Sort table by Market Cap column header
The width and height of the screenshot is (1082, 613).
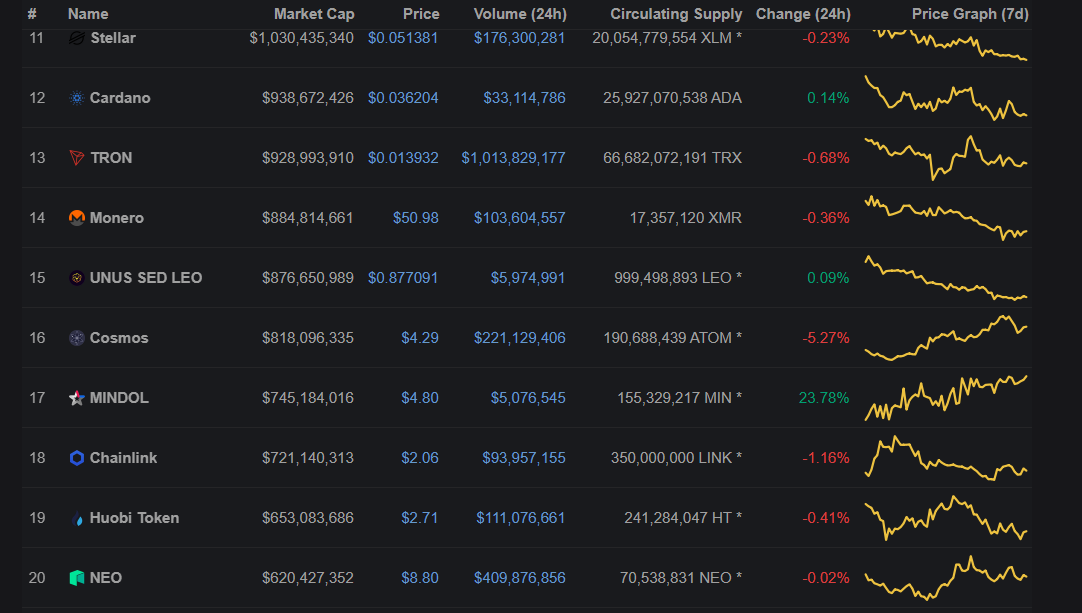314,14
